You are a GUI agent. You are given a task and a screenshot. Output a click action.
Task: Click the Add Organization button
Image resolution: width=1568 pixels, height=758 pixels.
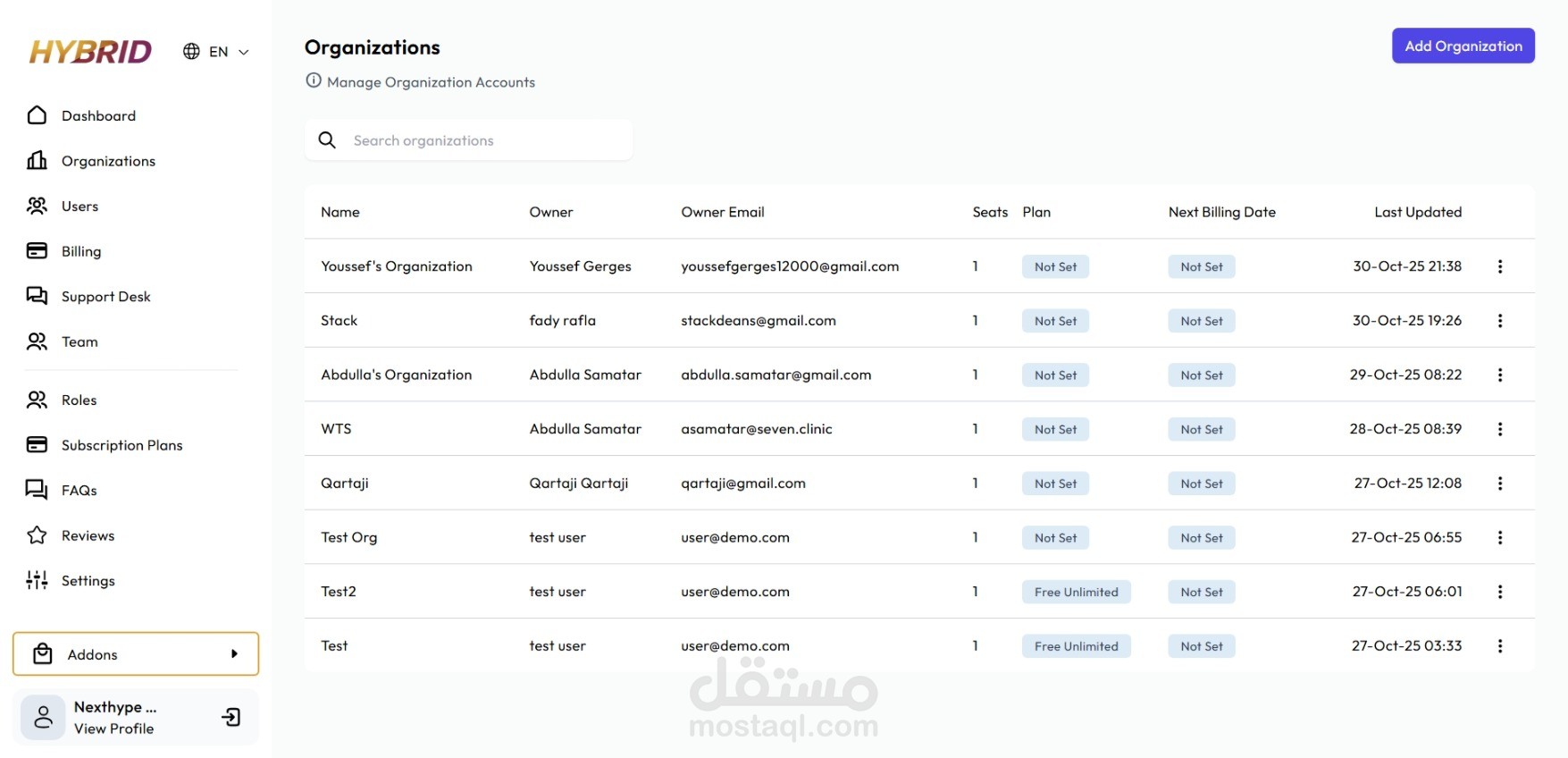click(x=1463, y=46)
